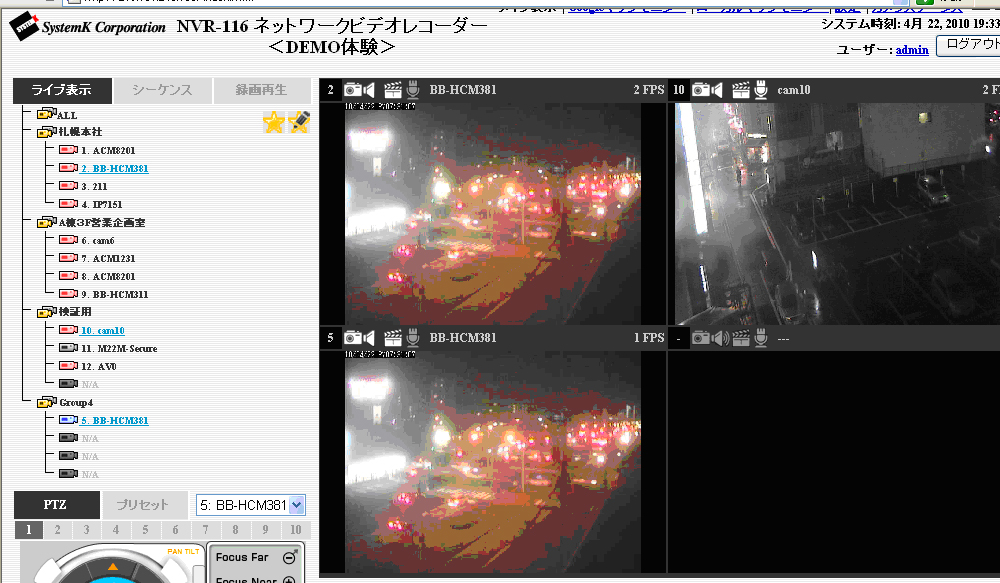Toggle microphone on the empty channel
Viewport: 1000px width, 583px height.
(x=761, y=338)
